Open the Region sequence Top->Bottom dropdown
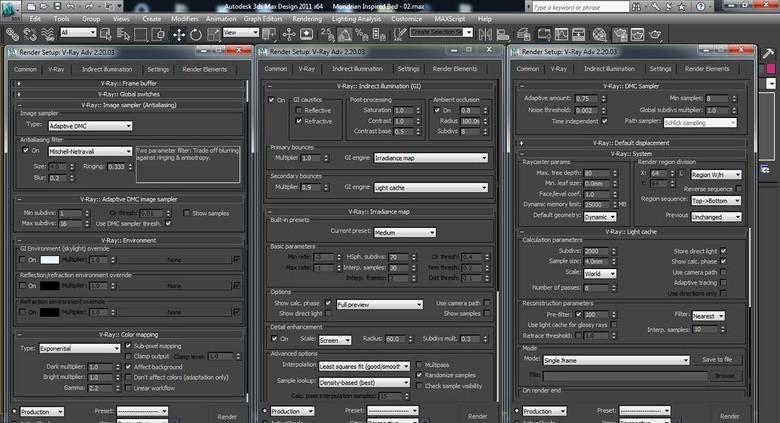Viewport: 780px width, 423px height. click(716, 201)
